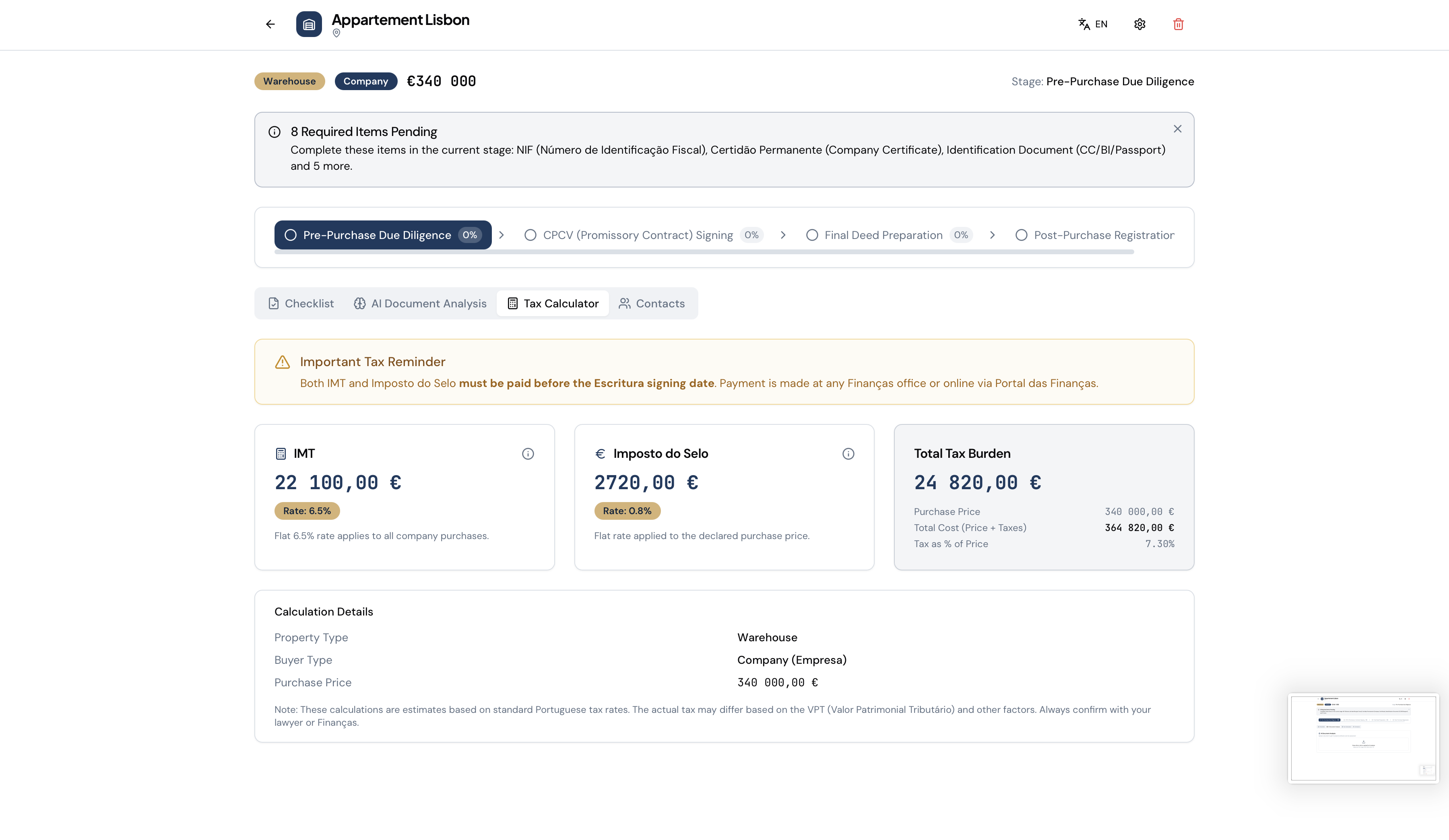Click the stage list horizontal scrollbar
Viewport: 1449px width, 840px height.
704,252
